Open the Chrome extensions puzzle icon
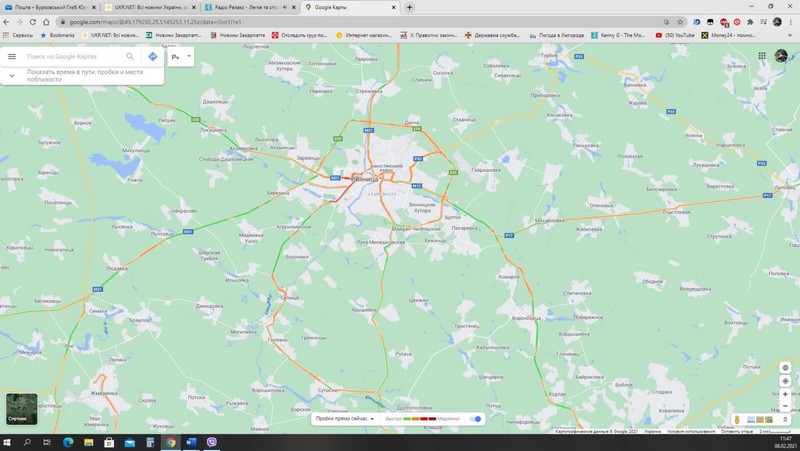The height and width of the screenshot is (451, 800). pos(750,22)
